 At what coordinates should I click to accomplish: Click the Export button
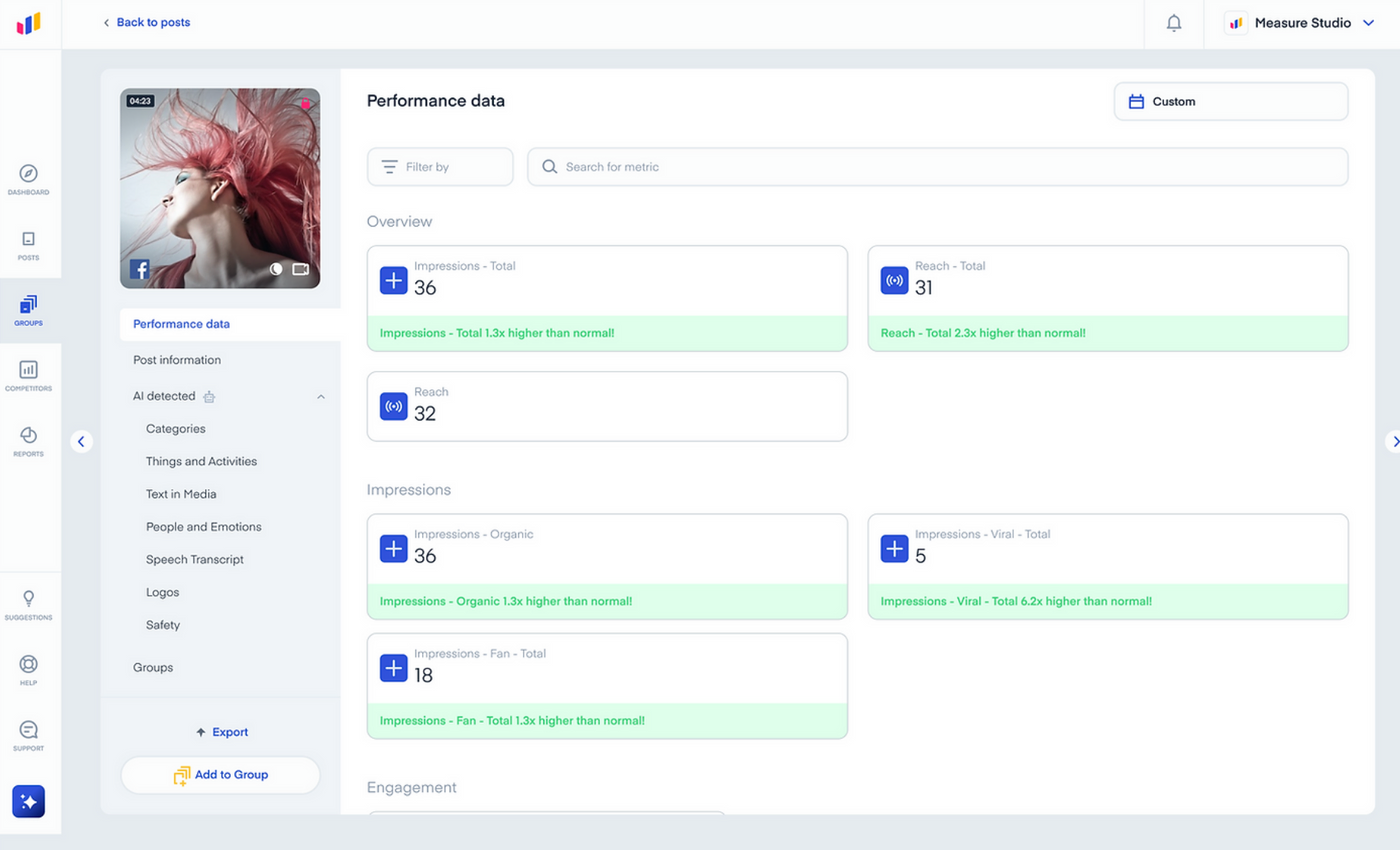(221, 732)
